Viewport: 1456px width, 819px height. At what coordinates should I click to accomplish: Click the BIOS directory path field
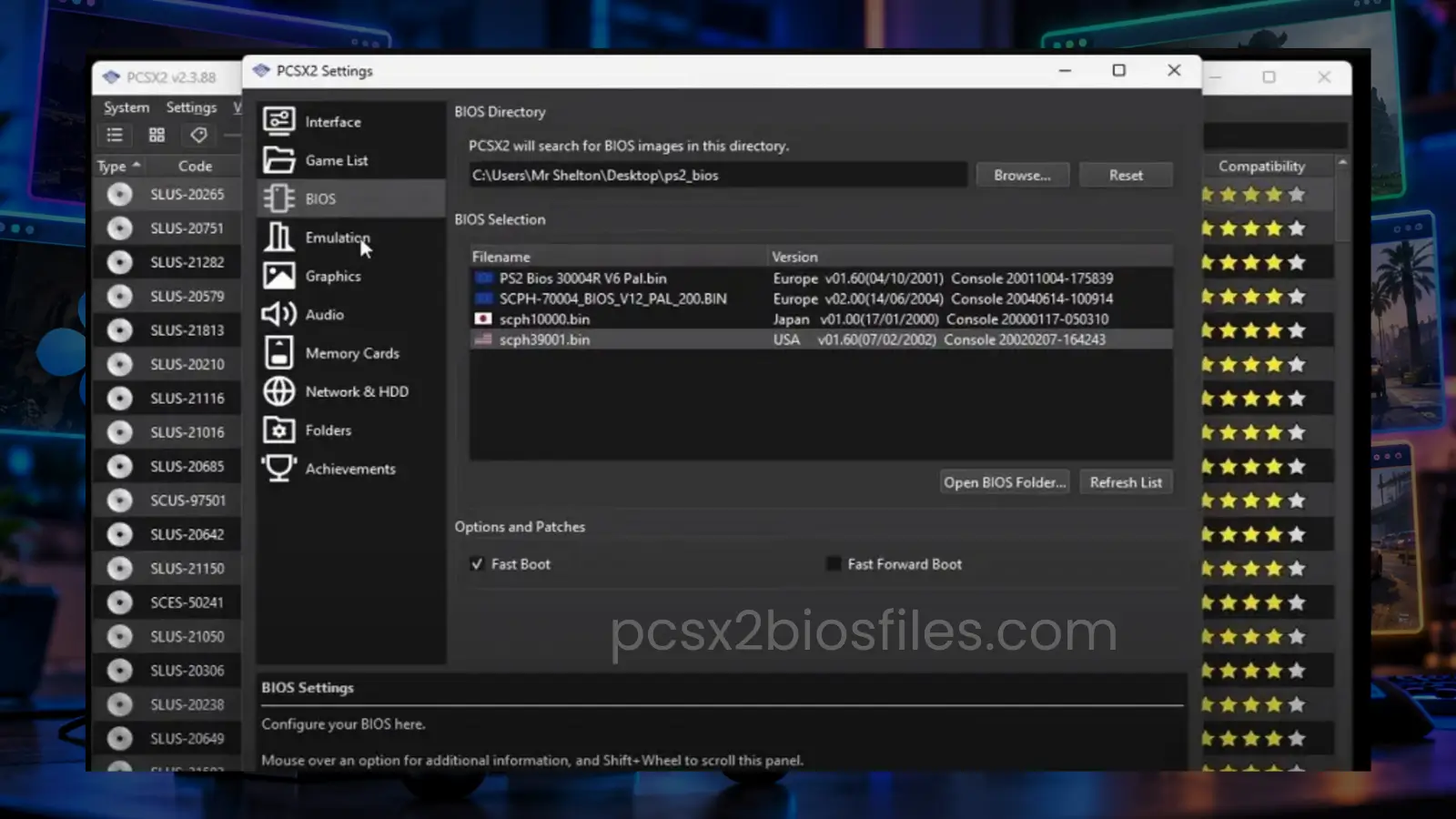[718, 175]
